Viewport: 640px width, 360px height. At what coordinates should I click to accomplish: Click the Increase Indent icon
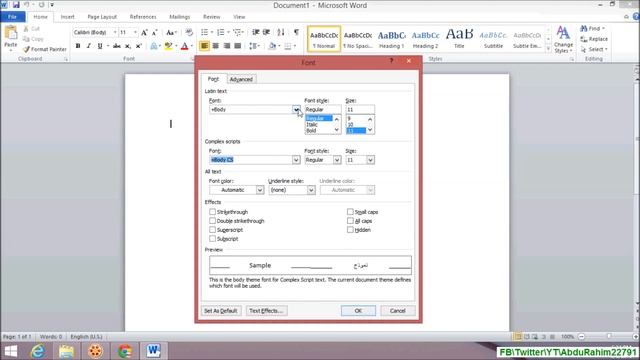[267, 32]
